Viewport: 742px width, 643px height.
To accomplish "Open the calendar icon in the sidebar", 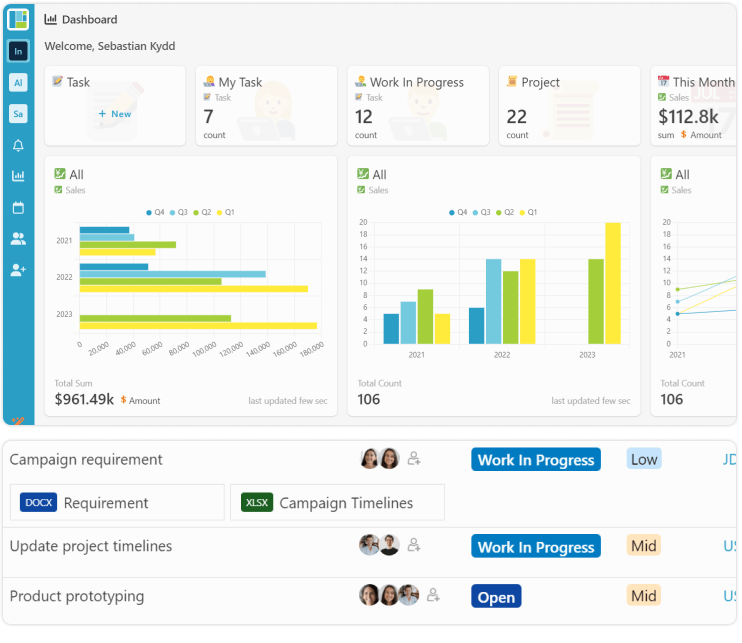I will point(18,208).
